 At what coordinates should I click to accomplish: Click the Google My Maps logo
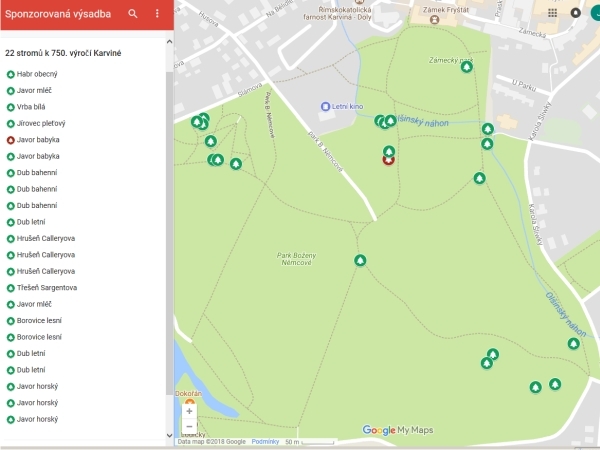pos(398,430)
